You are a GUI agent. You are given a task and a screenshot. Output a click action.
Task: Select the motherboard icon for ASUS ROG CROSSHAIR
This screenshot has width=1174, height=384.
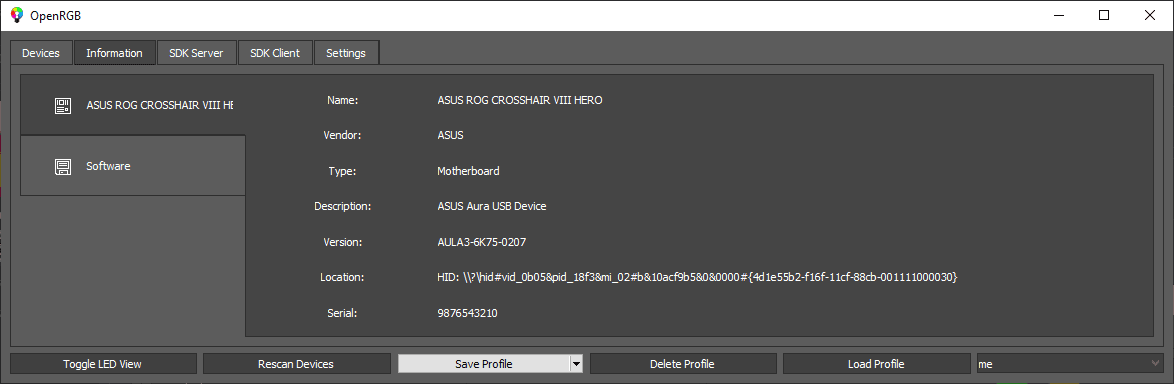click(x=63, y=106)
